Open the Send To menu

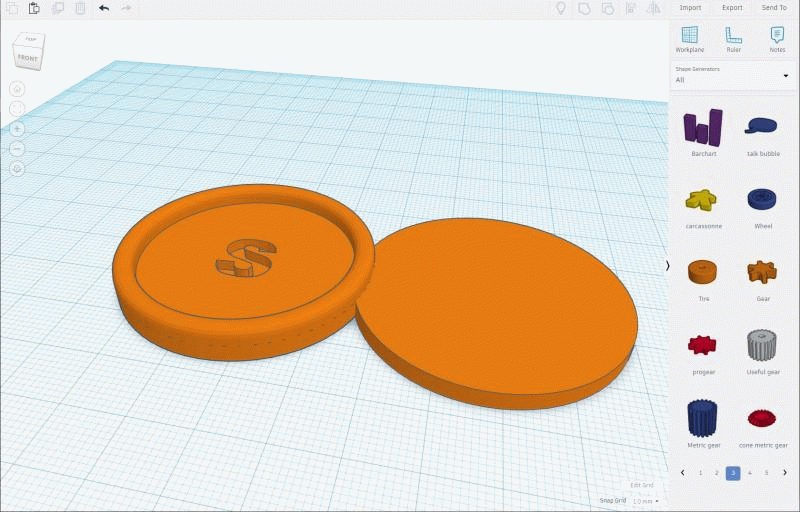[x=774, y=8]
